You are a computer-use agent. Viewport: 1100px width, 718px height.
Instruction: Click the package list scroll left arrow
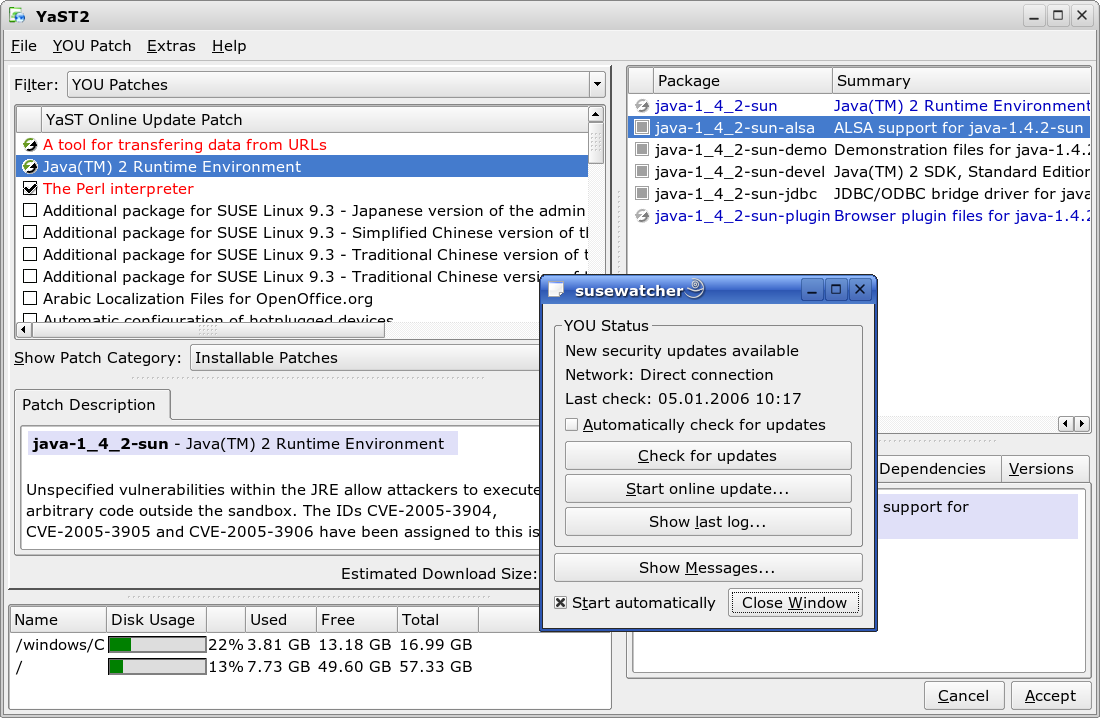(x=1066, y=423)
